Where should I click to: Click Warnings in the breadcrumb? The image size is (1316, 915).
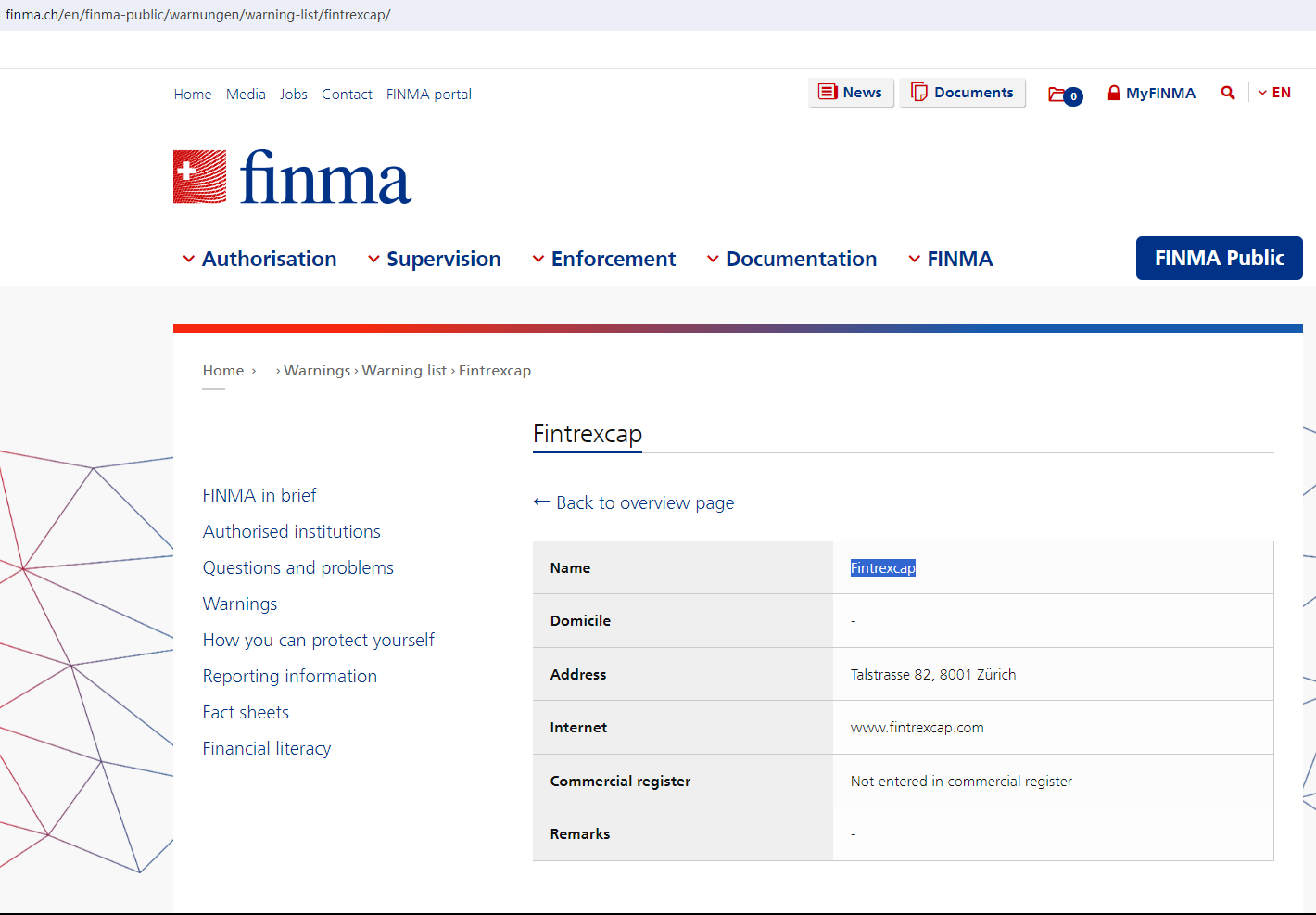(x=317, y=371)
